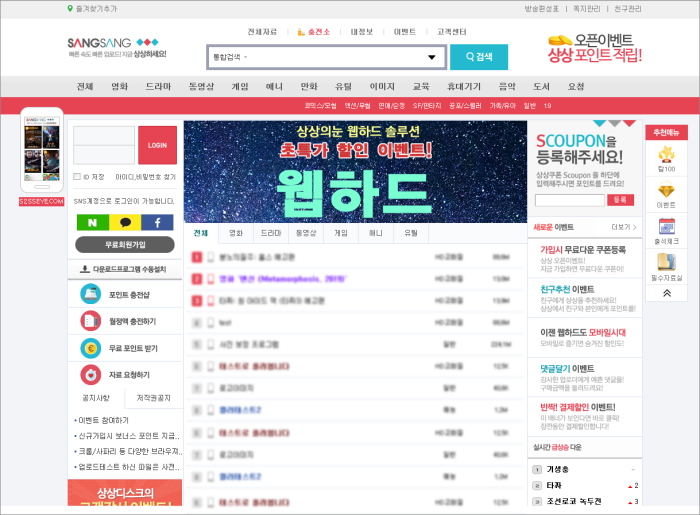The image size is (700, 515).
Task: Click the diamond 이벤트 icon
Action: (667, 191)
